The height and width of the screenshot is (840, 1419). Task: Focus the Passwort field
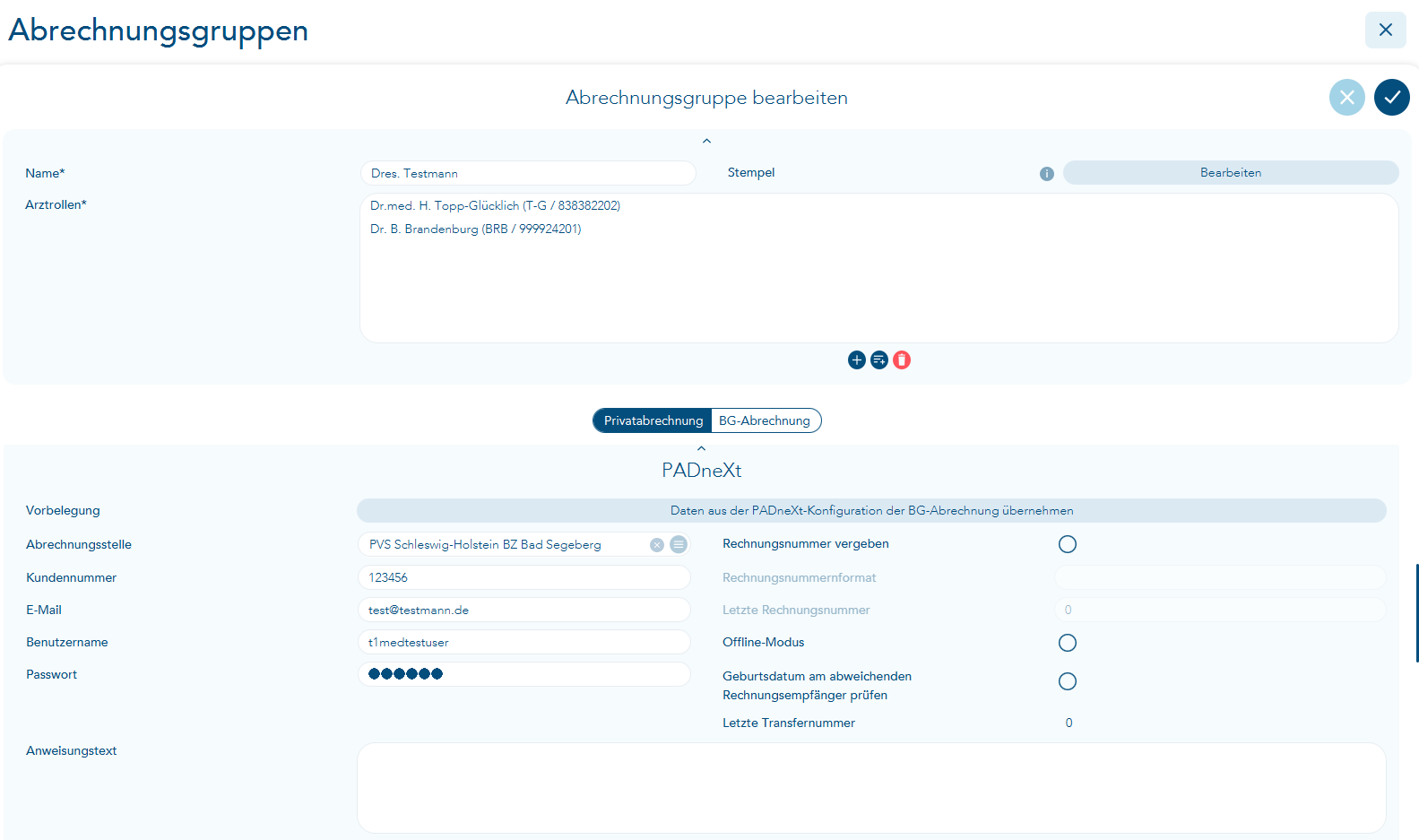coord(523,674)
